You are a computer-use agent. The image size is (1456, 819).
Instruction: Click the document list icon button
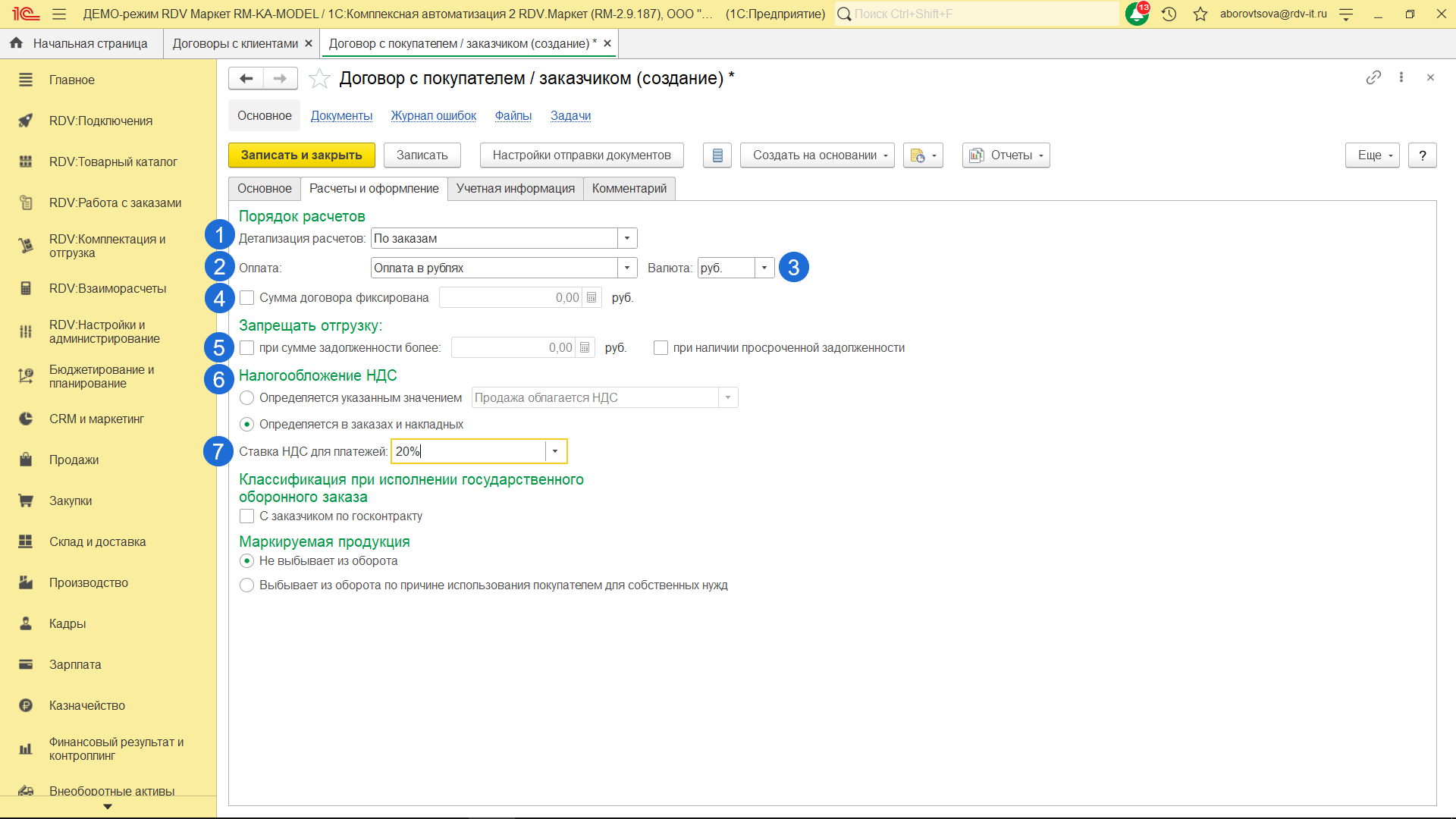pyautogui.click(x=717, y=155)
